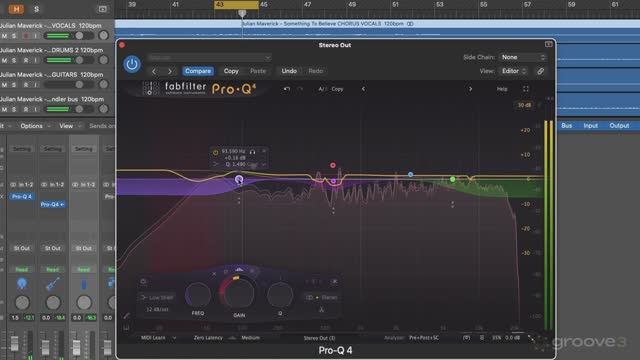
Task: Adjust the Q knob
Action: click(280, 295)
